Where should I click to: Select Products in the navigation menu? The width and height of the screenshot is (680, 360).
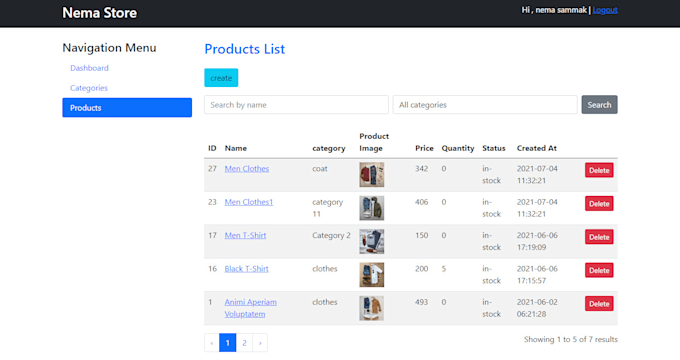coord(127,108)
